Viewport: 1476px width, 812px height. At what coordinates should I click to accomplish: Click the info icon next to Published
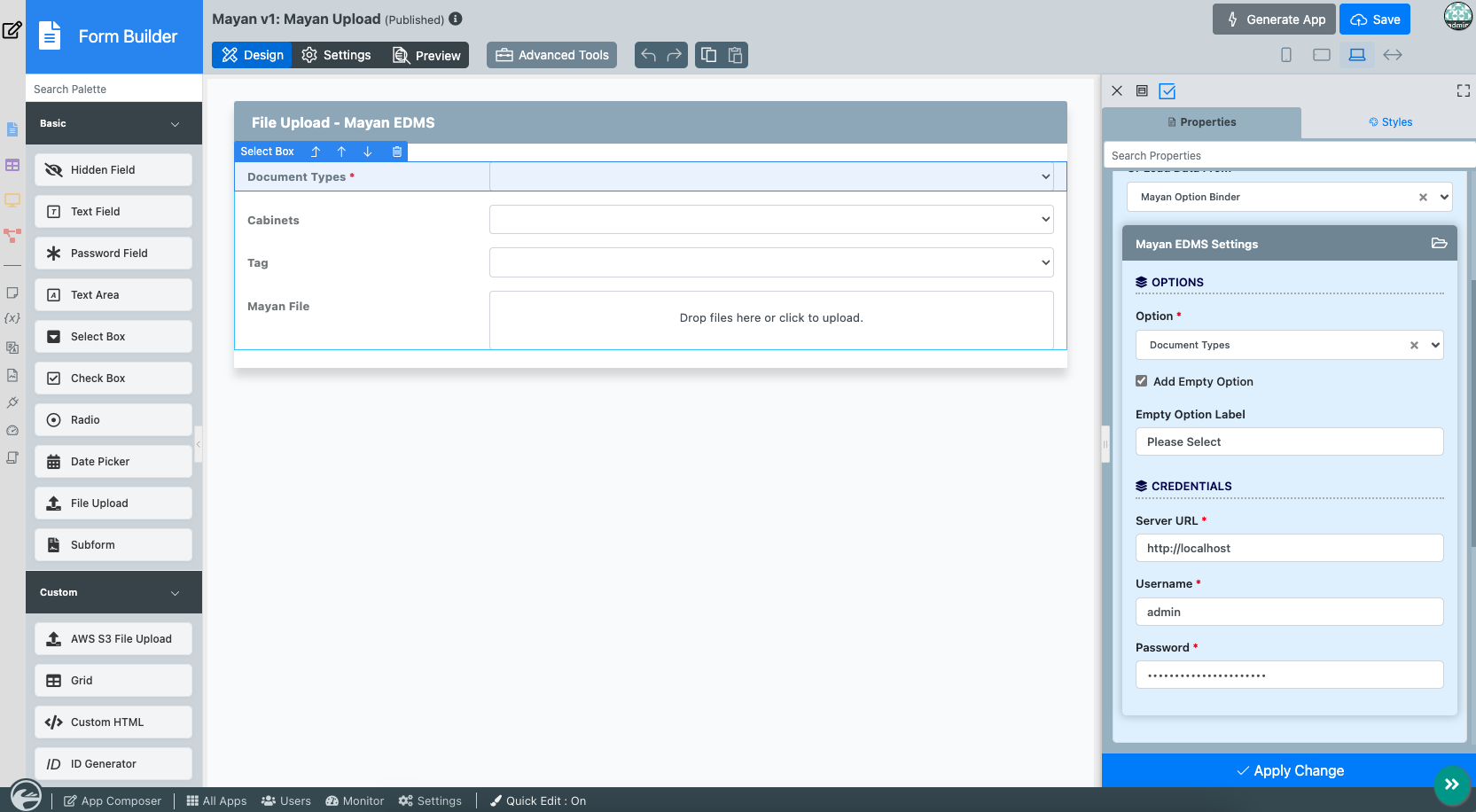[456, 19]
